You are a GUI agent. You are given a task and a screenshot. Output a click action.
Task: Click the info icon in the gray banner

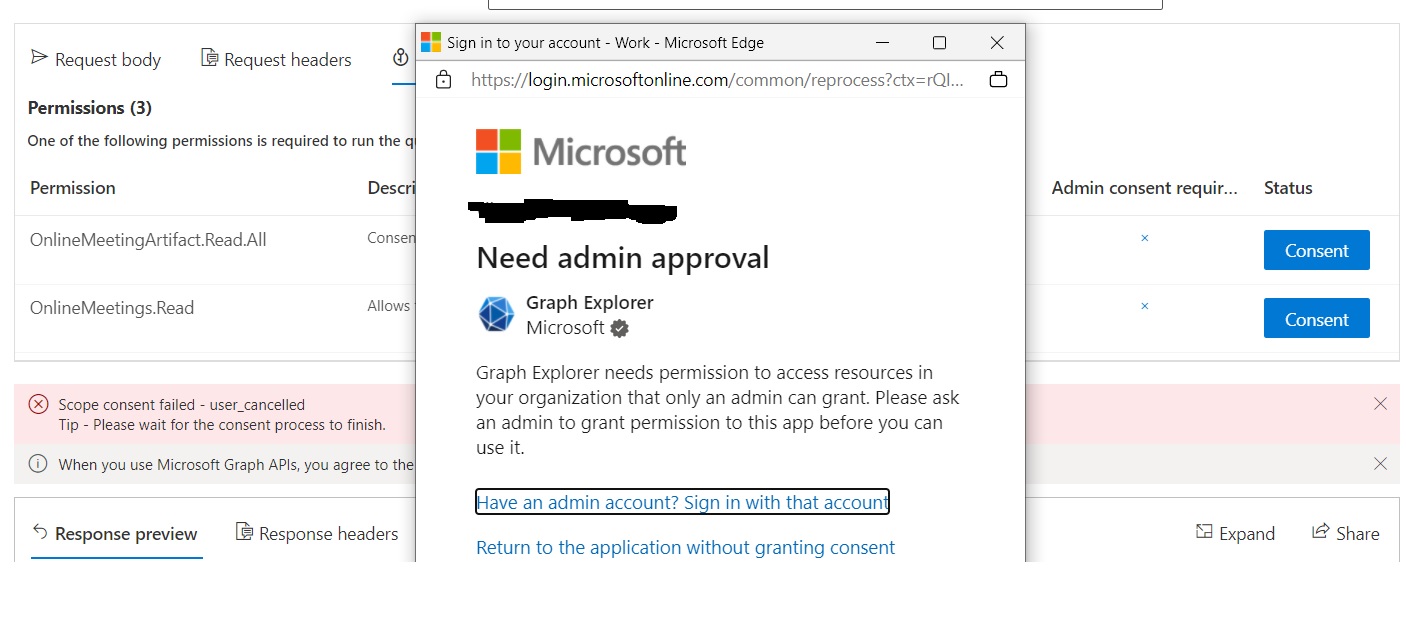(x=38, y=464)
